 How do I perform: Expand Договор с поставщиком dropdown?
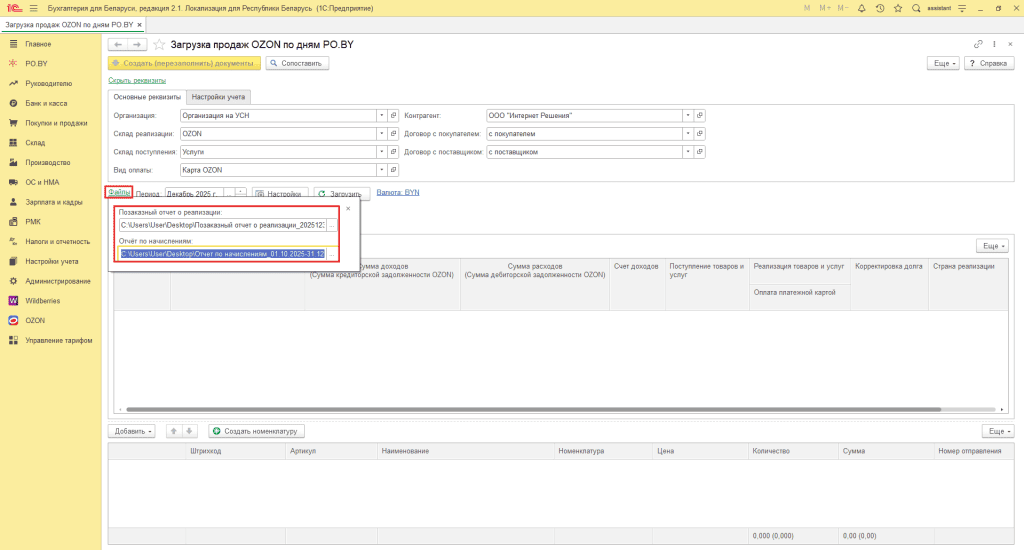point(688,152)
